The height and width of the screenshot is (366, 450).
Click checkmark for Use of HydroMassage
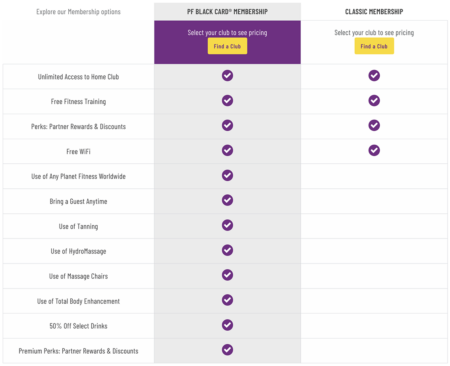[227, 250]
